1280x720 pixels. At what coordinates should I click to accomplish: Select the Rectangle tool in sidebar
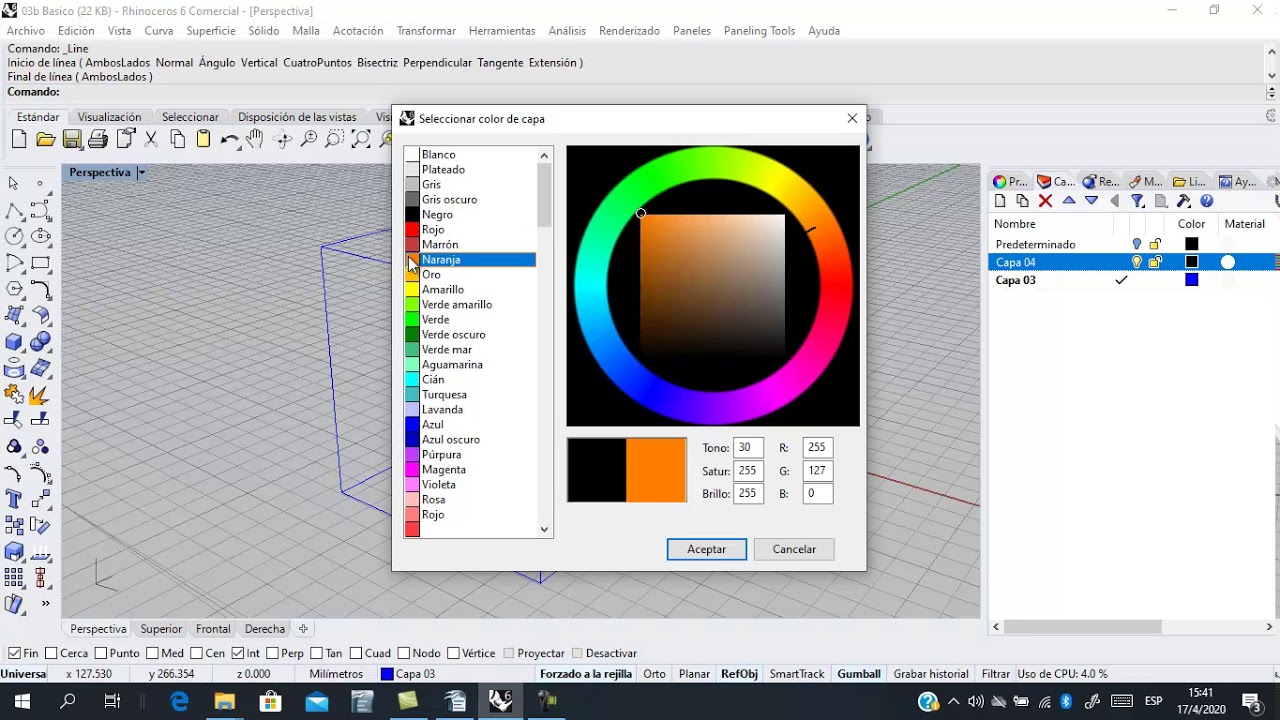tap(41, 263)
